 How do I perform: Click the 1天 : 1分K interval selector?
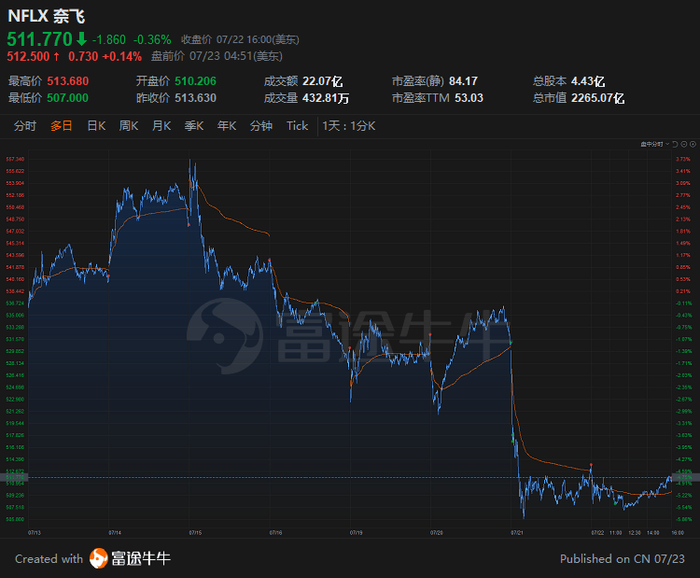point(349,126)
